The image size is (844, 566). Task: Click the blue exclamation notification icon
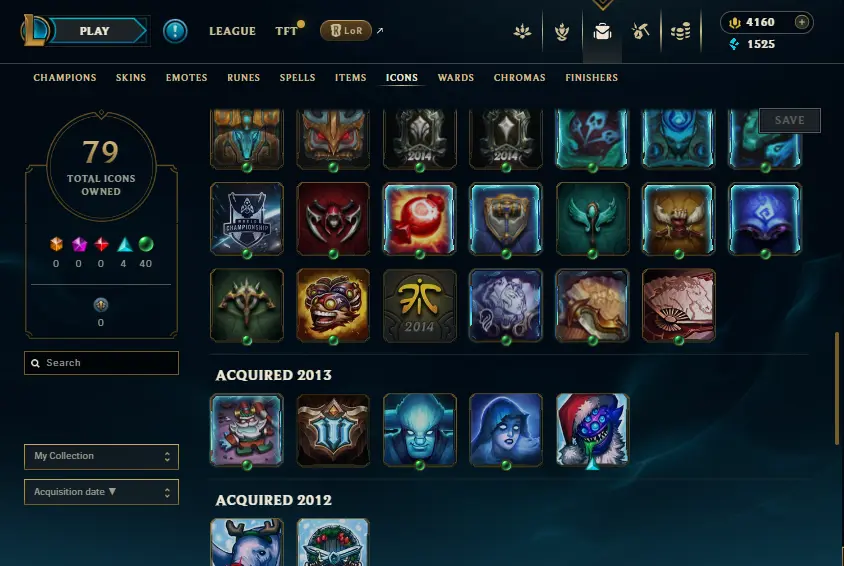175,31
